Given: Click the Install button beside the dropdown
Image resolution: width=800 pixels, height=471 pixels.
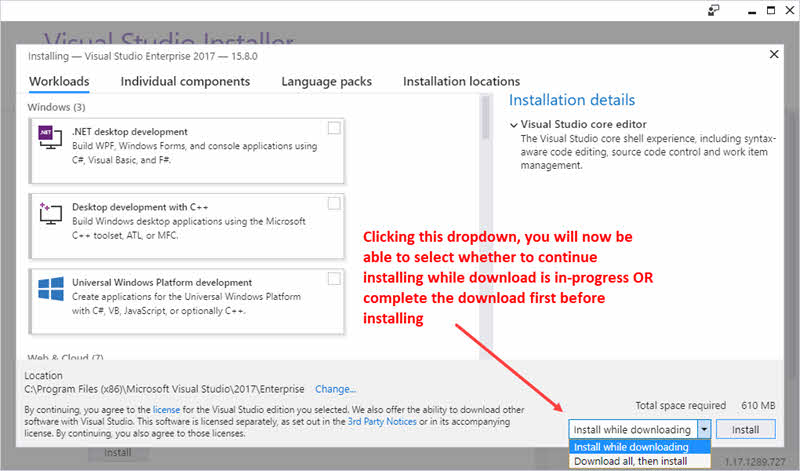Looking at the screenshot, I should (745, 430).
